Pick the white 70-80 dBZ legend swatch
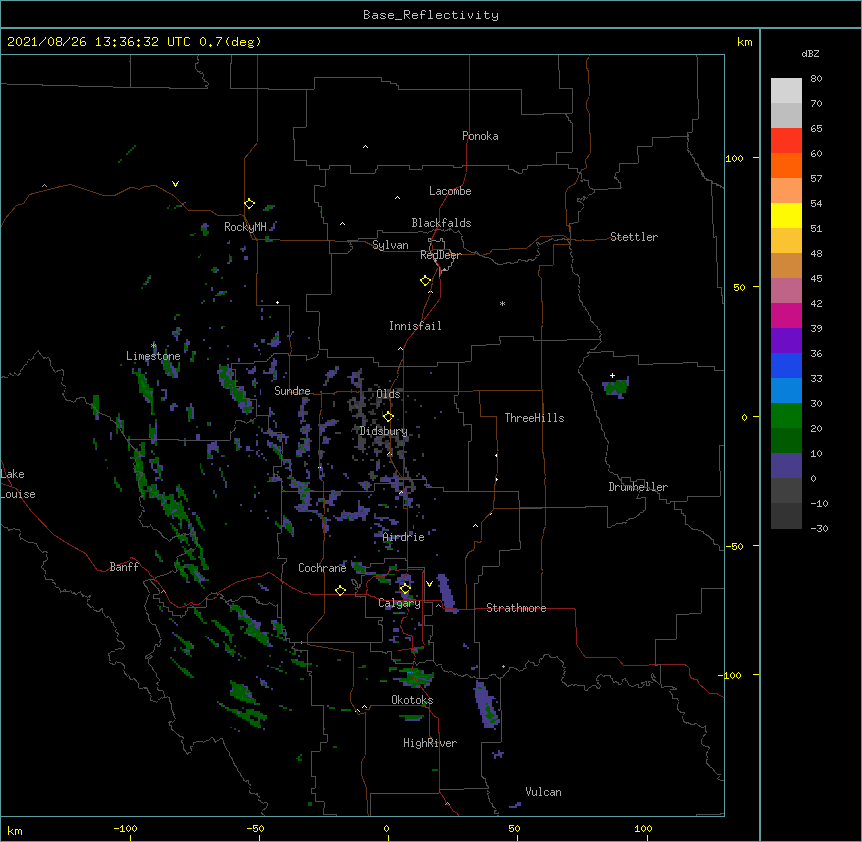The width and height of the screenshot is (862, 842). point(786,91)
